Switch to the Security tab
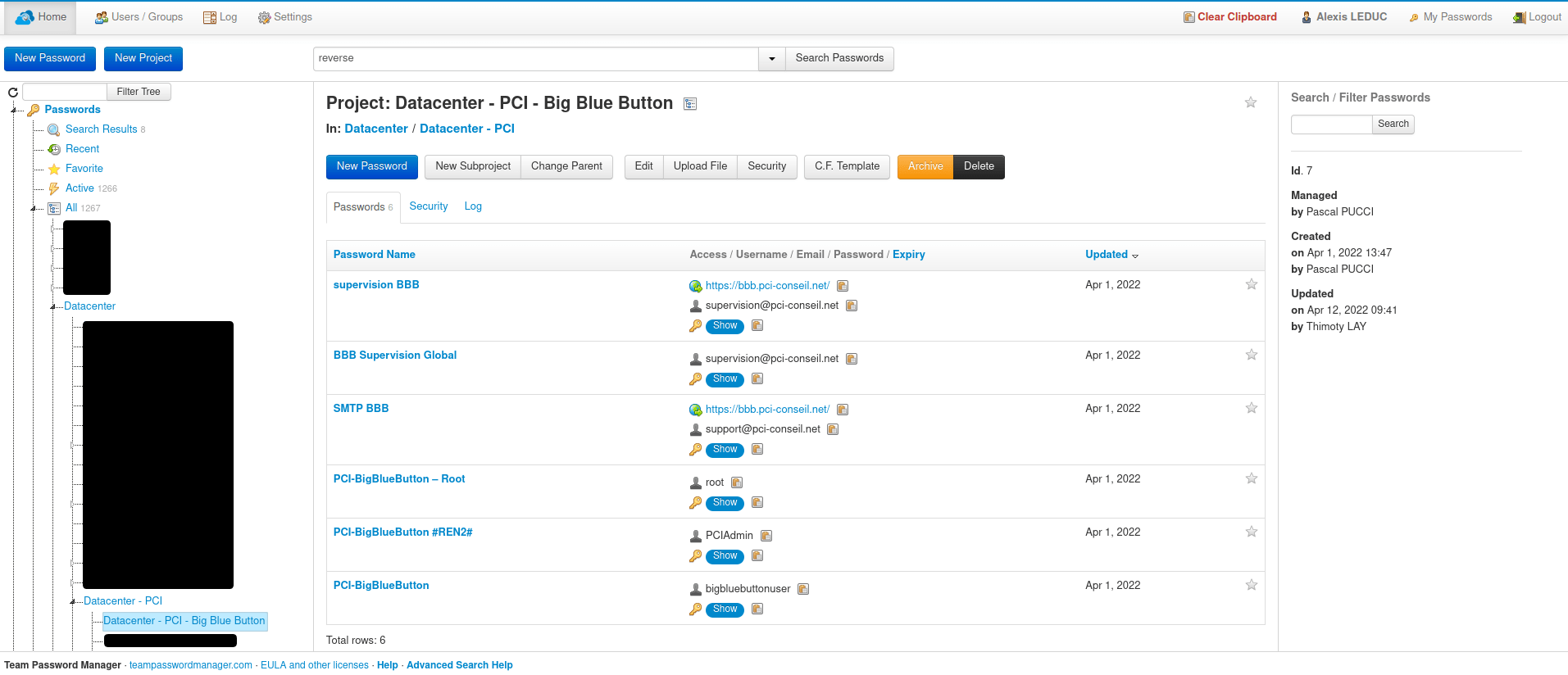This screenshot has height=675, width=1568. click(429, 206)
